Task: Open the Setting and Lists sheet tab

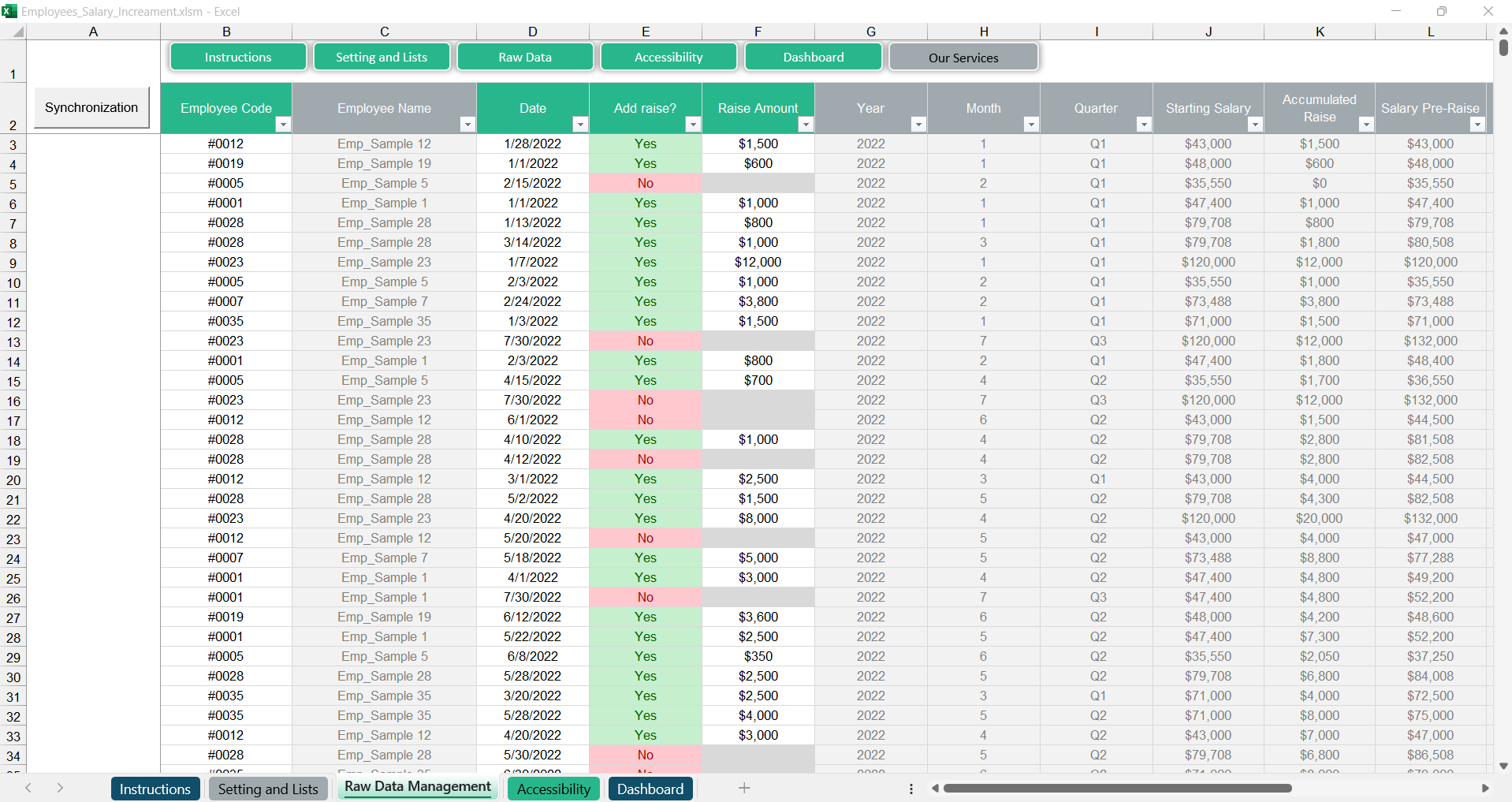Action: pyautogui.click(x=268, y=789)
